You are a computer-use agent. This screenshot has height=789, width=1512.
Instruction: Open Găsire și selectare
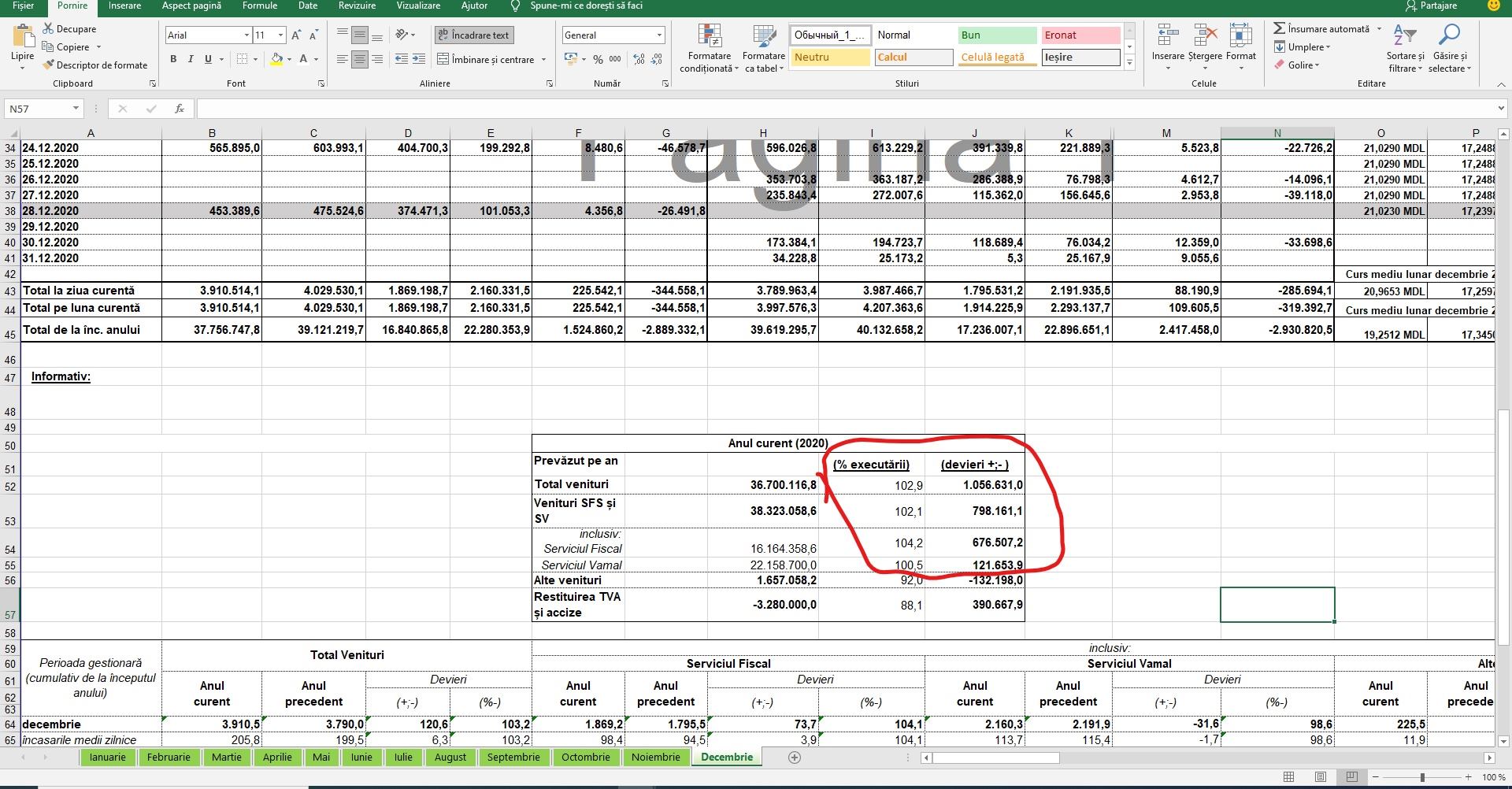point(1449,49)
